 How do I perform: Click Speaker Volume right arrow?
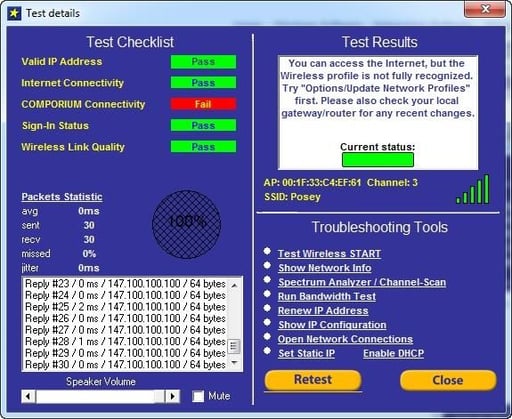point(172,396)
